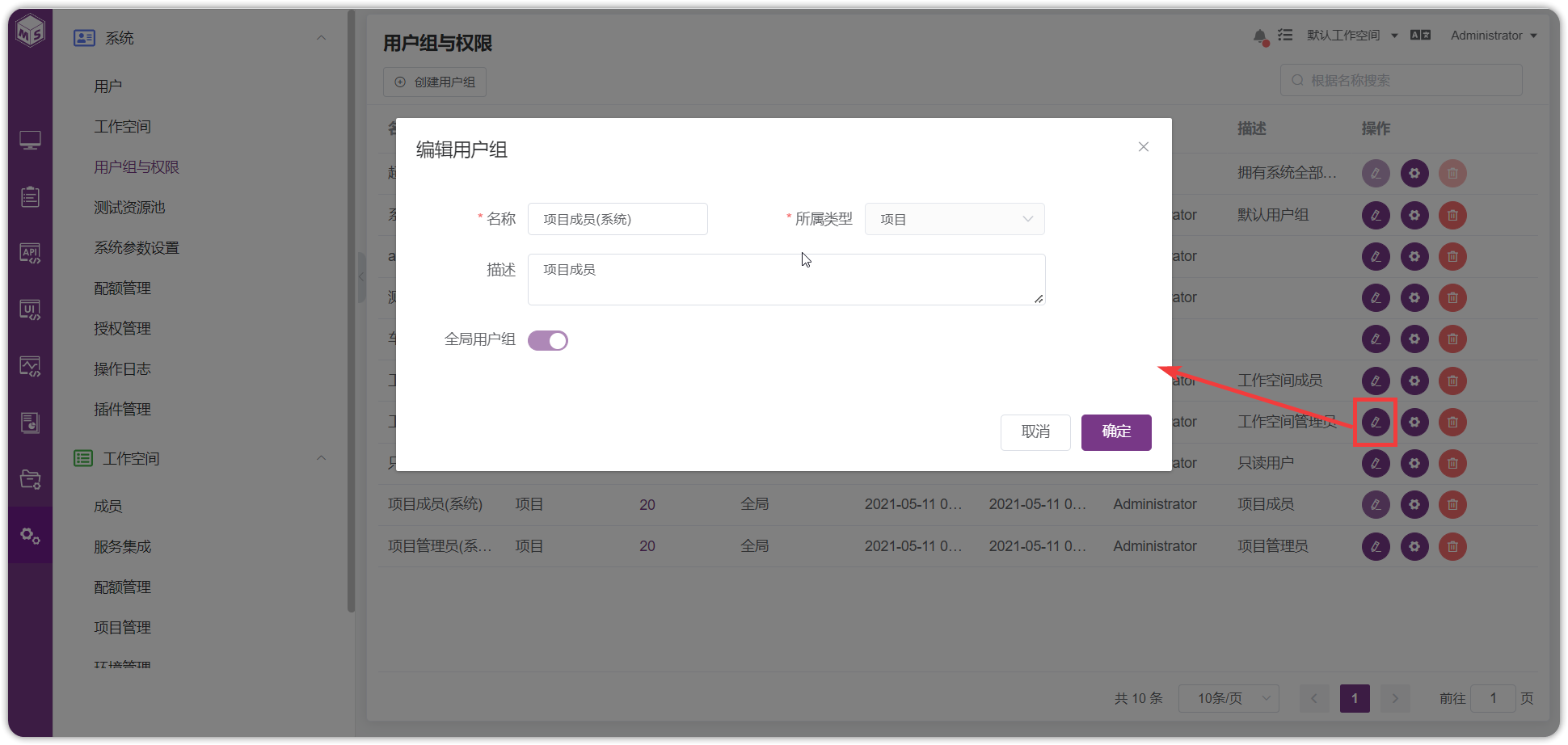Open the project folder icon in left rail
The image size is (1568, 745).
30,479
